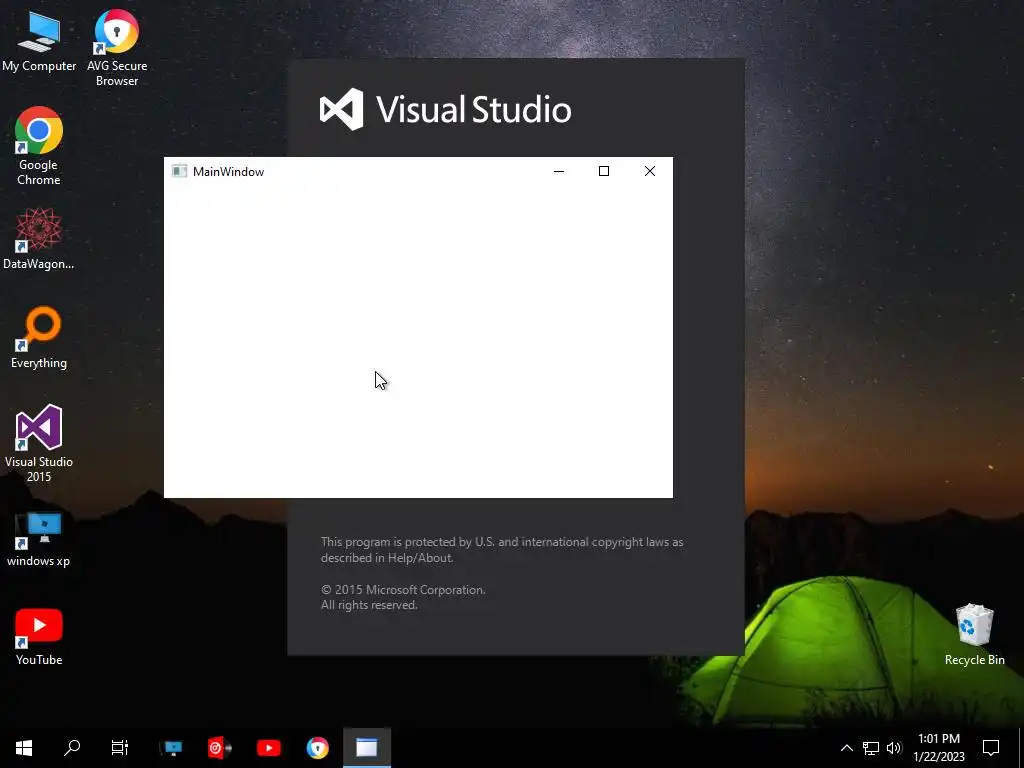Open the volume control in tray

(894, 748)
